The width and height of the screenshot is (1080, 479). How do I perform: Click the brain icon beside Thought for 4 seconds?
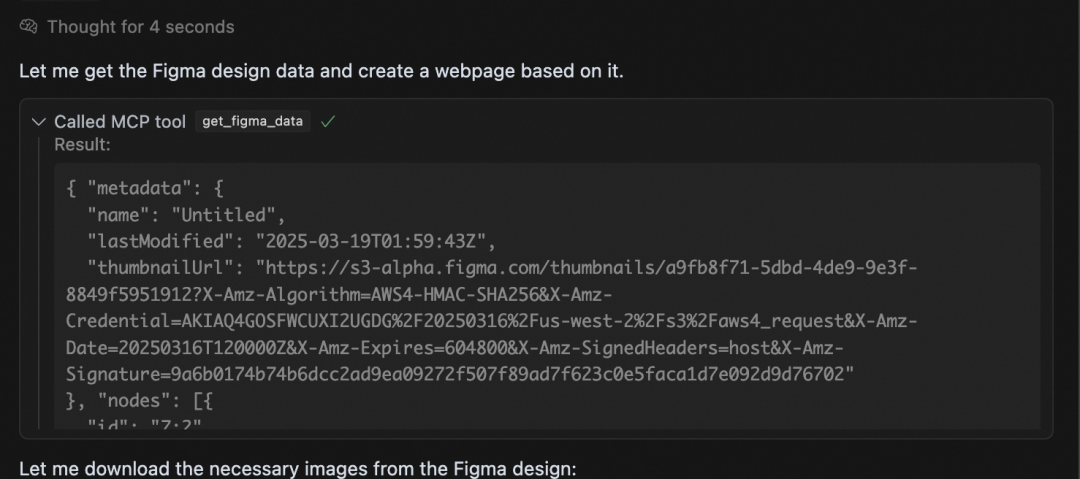tap(28, 27)
